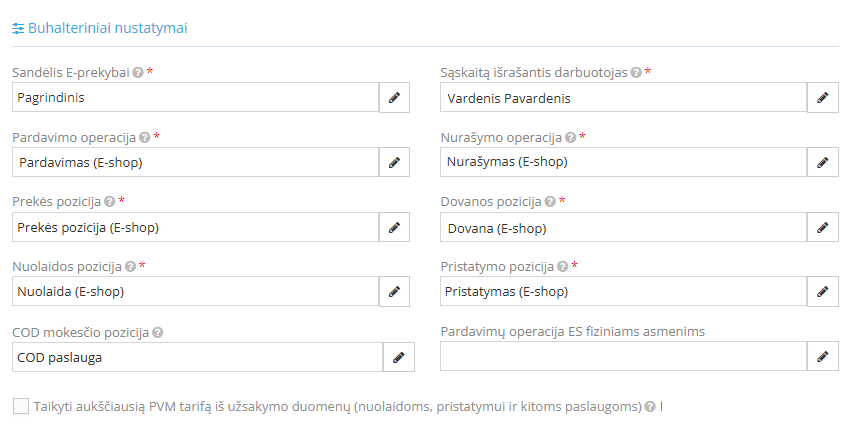Click help icon next to COD mokesčio pozicija
The width and height of the screenshot is (851, 430).
[158, 332]
